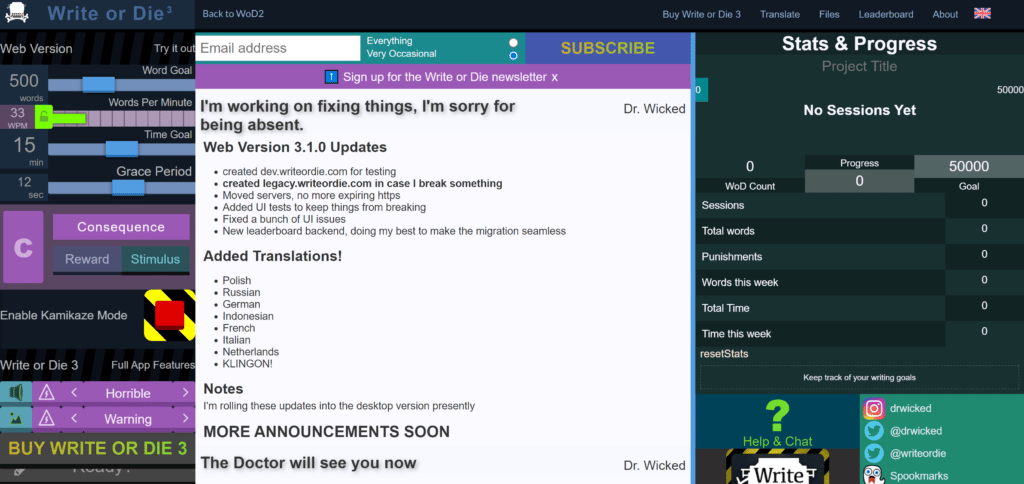Screen dimensions: 1024x484
Task: Click the @writeordie text link
Action: (918, 453)
